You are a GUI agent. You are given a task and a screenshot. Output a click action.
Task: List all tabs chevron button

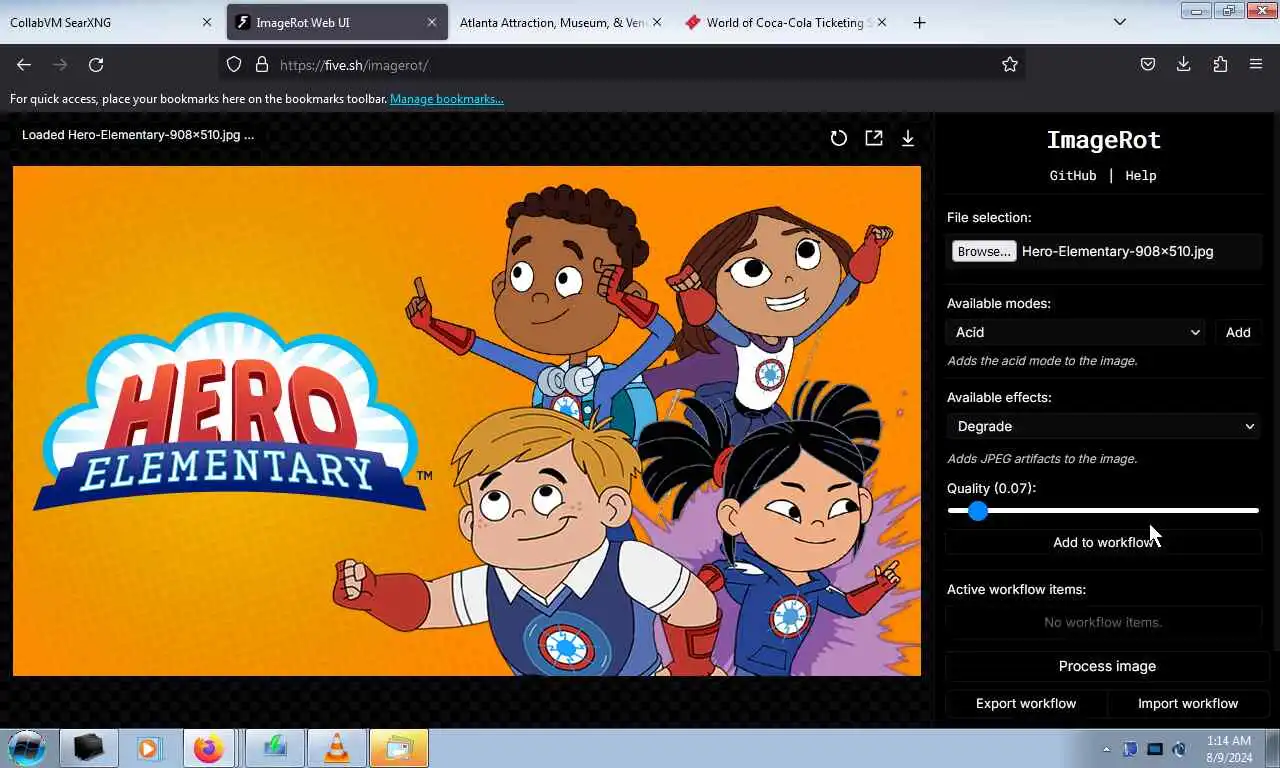click(1120, 22)
